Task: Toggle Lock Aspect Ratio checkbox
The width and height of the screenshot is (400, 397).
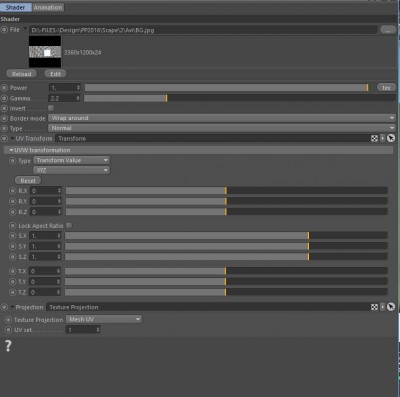Action: click(x=69, y=226)
